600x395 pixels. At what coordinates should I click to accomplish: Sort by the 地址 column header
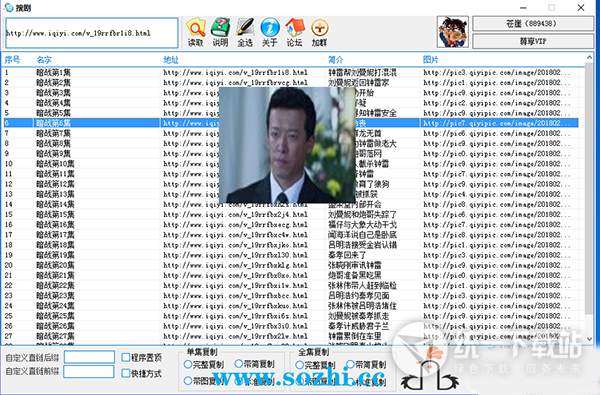(x=171, y=60)
